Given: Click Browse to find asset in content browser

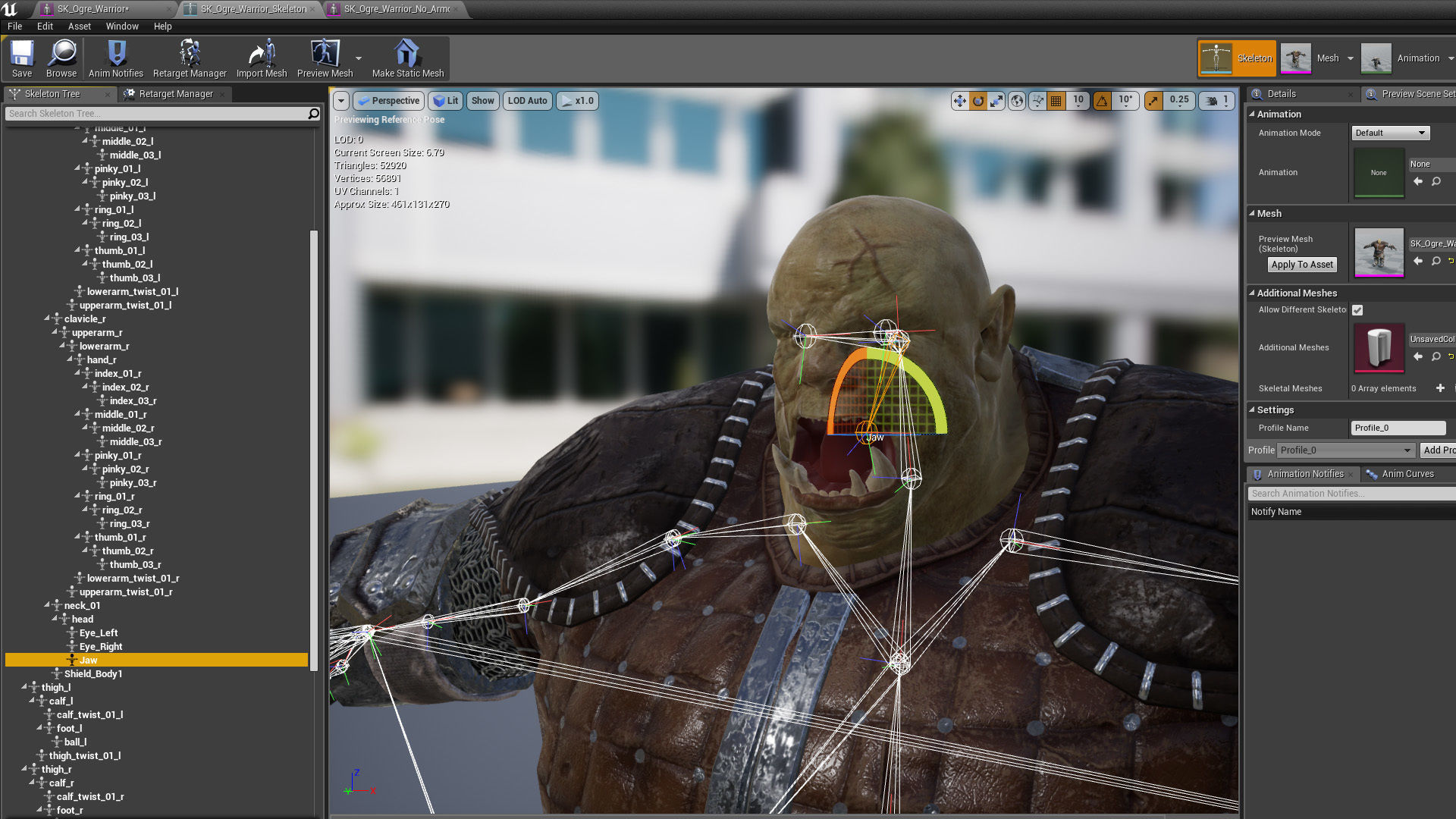Looking at the screenshot, I should pyautogui.click(x=61, y=58).
